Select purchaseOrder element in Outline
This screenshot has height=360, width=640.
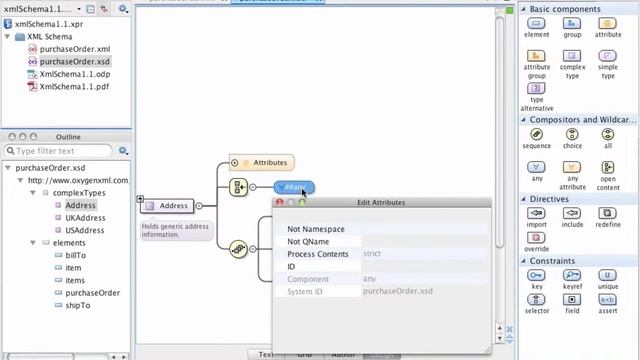pos(92,293)
